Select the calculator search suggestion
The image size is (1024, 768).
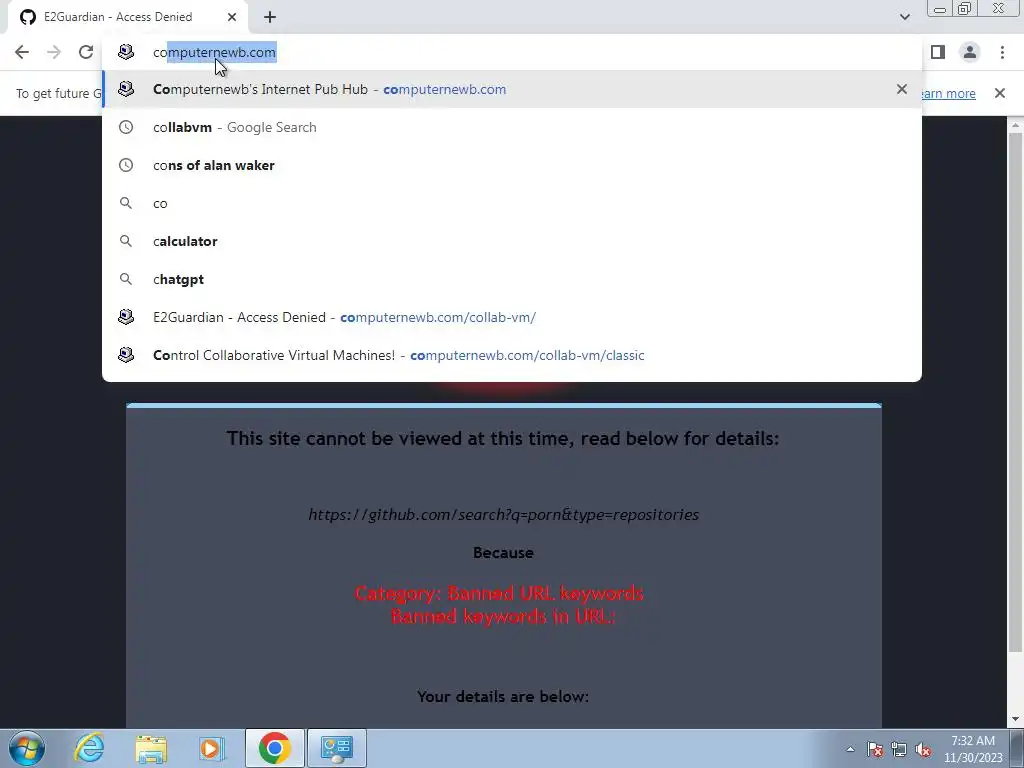coord(512,241)
